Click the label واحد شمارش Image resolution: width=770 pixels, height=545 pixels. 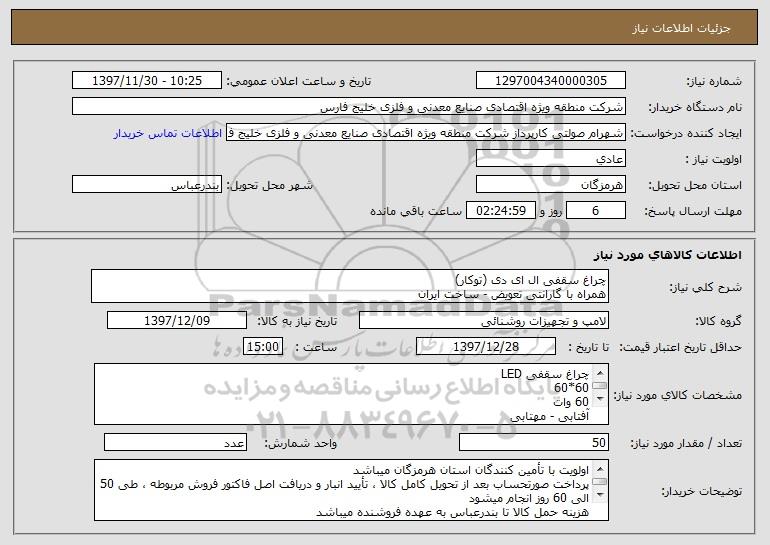tap(301, 443)
